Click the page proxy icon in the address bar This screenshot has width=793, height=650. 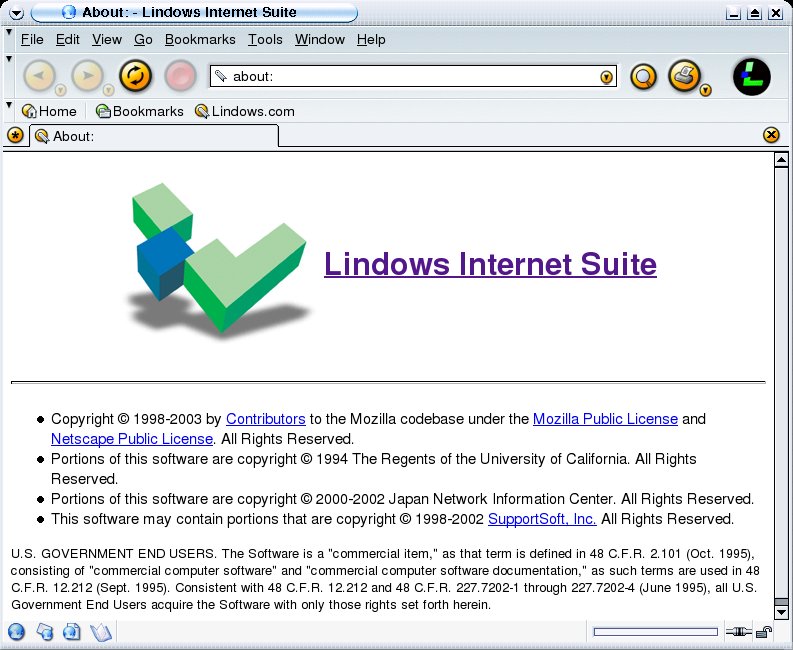[221, 76]
